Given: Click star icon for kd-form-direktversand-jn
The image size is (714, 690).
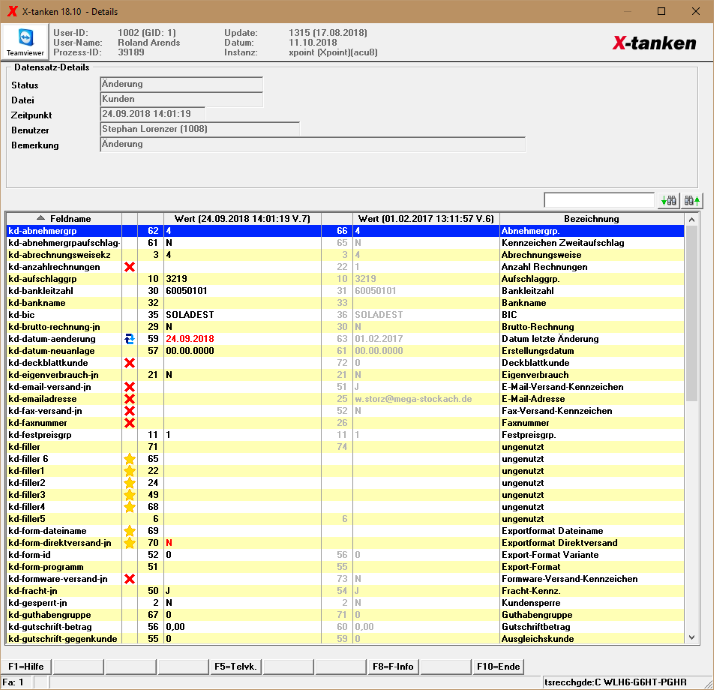Looking at the screenshot, I should pyautogui.click(x=129, y=543).
